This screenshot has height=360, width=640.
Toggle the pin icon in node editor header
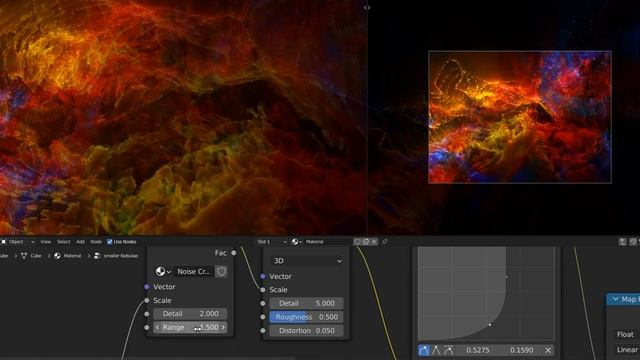pyautogui.click(x=384, y=242)
